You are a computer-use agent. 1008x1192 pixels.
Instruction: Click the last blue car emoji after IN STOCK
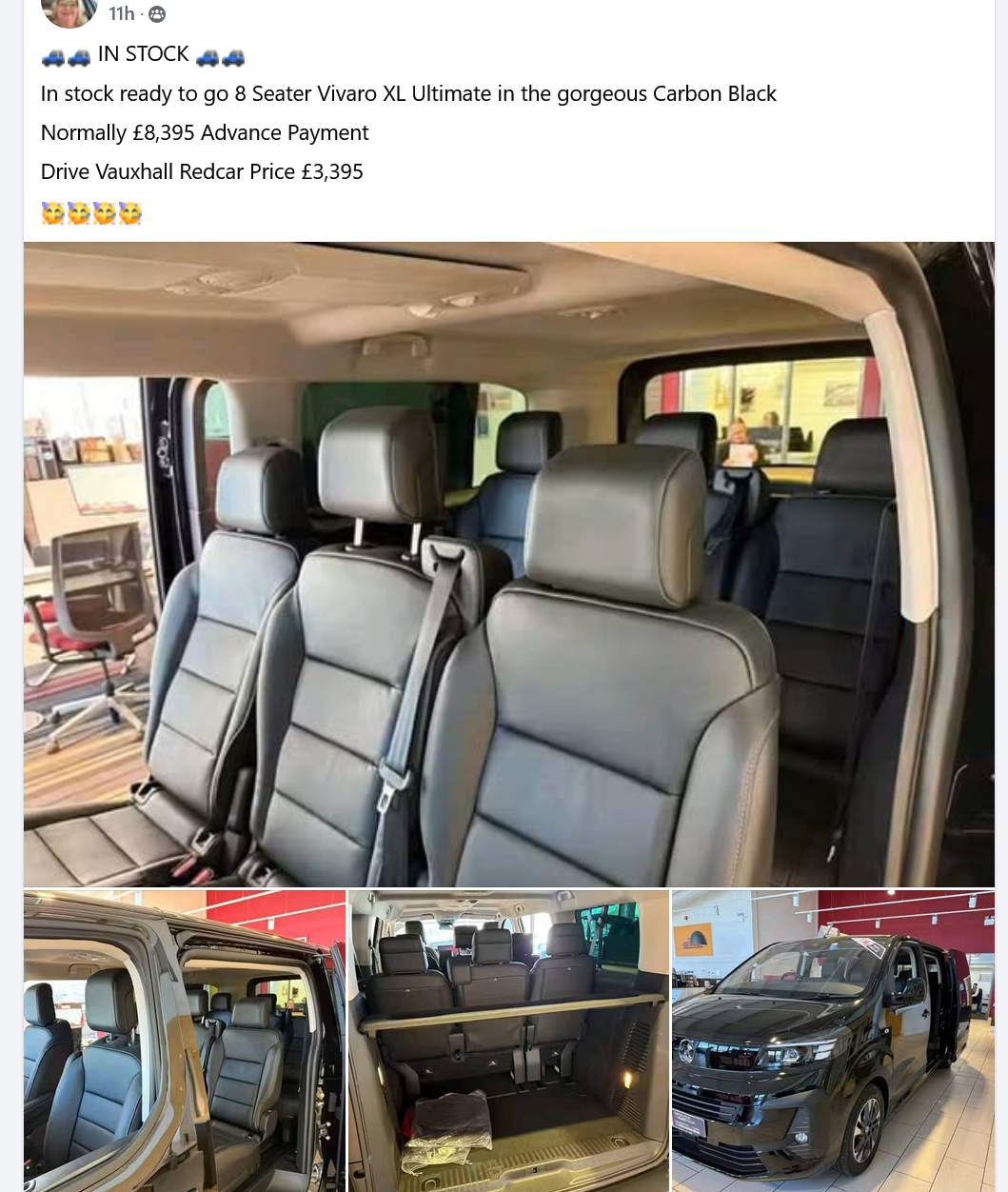point(233,57)
